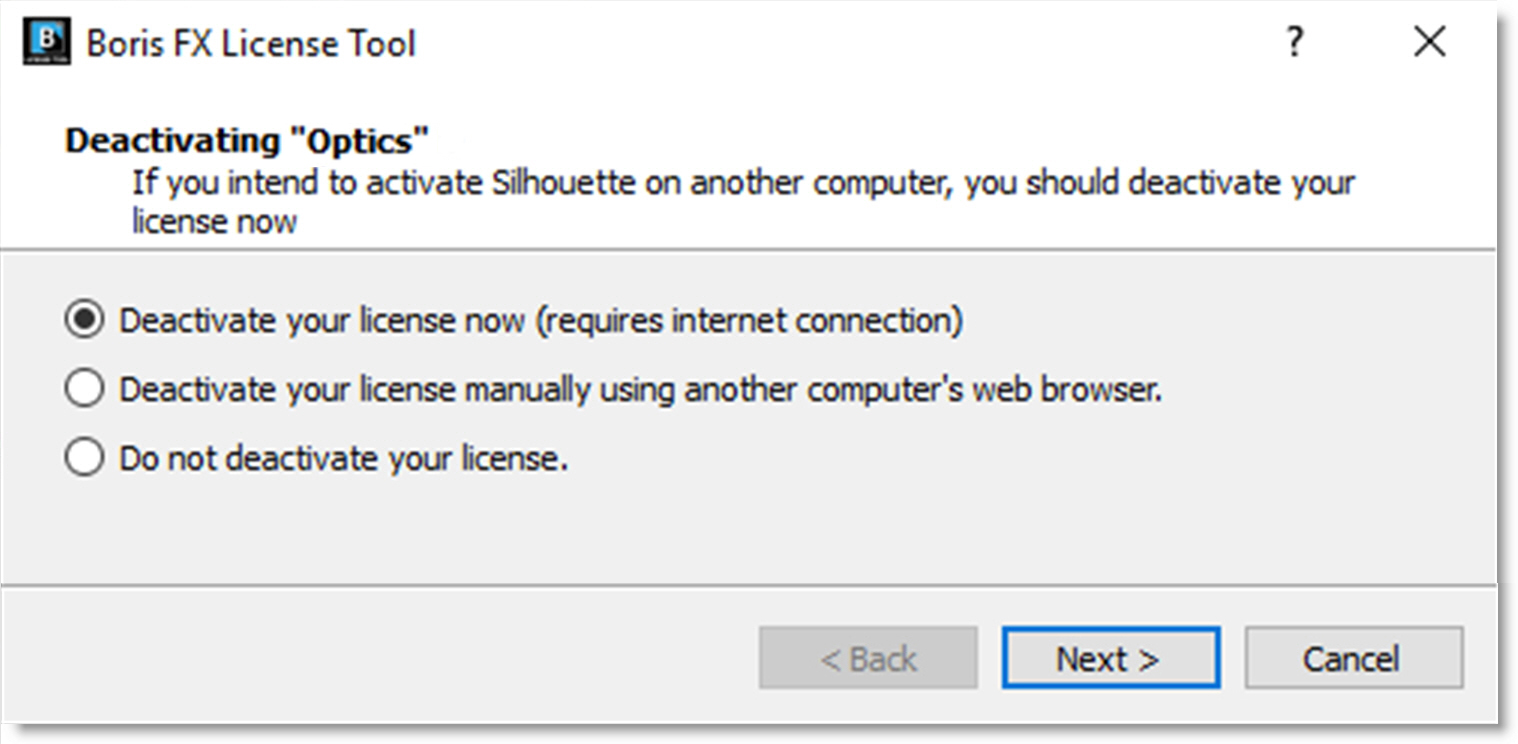Click empty title bar space left of help button
Screen dimensions: 1518x744
850,44
